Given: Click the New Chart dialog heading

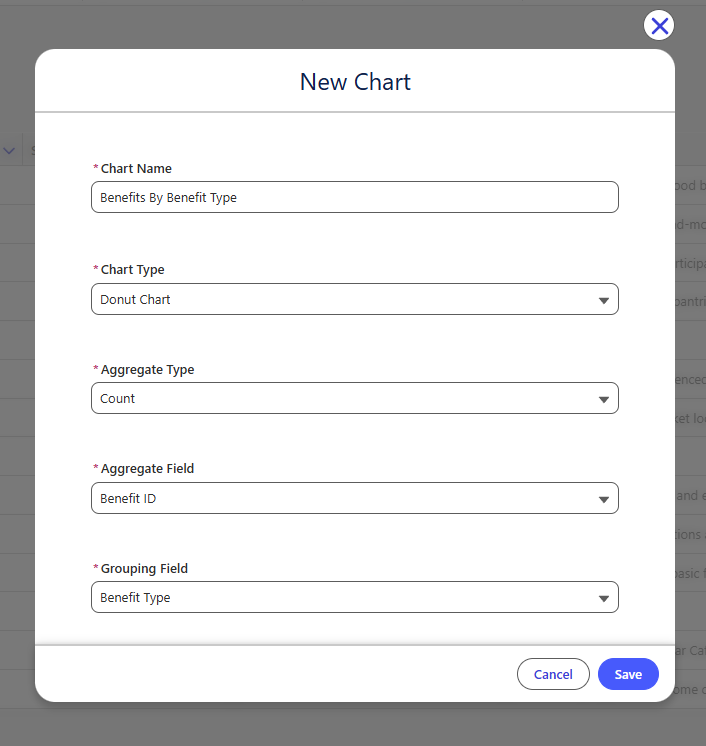Looking at the screenshot, I should tap(355, 82).
